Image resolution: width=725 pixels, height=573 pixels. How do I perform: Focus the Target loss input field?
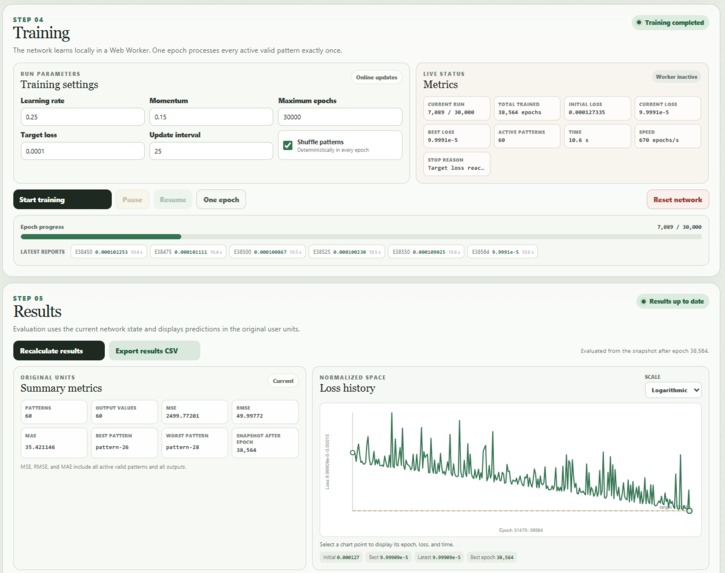tap(82, 151)
